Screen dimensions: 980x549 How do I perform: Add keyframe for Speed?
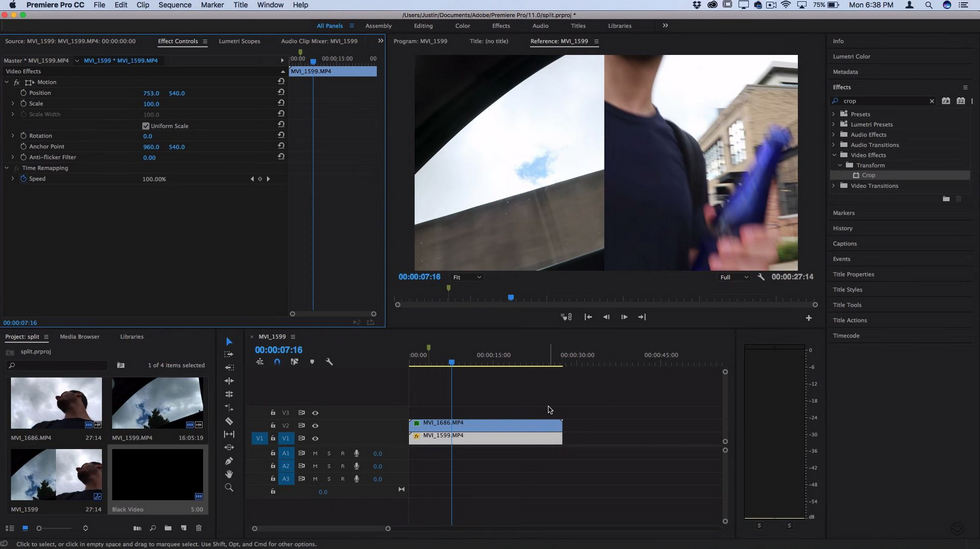pos(260,179)
